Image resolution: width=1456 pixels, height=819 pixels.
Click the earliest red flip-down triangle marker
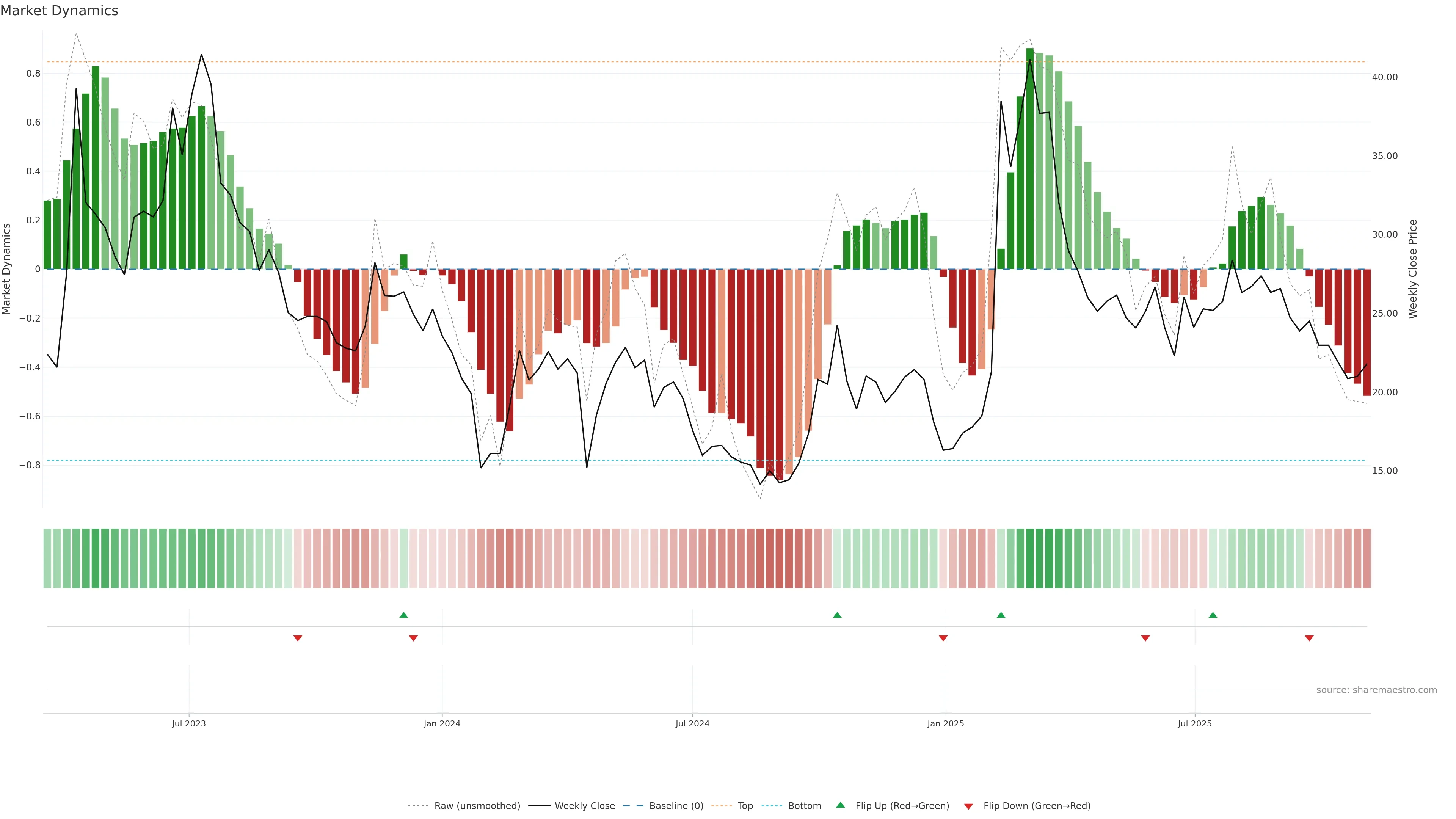(x=298, y=638)
